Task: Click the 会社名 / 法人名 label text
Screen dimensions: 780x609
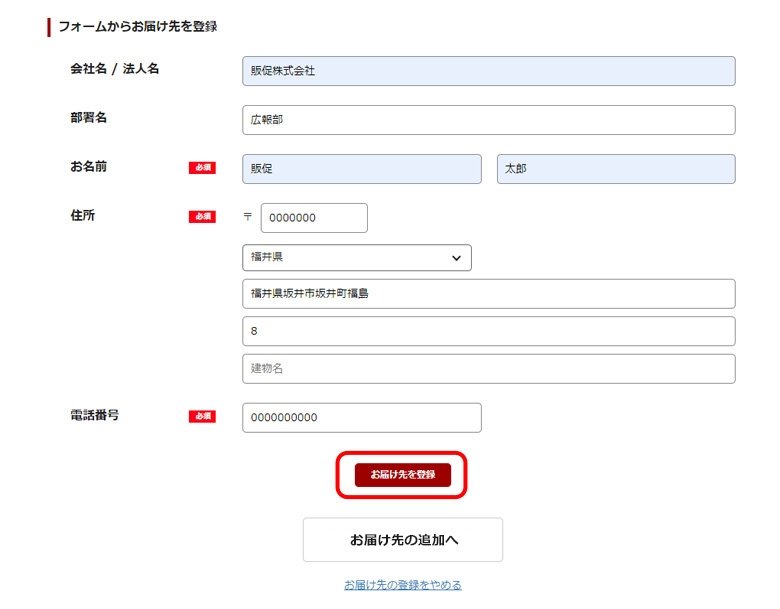Action: (114, 69)
